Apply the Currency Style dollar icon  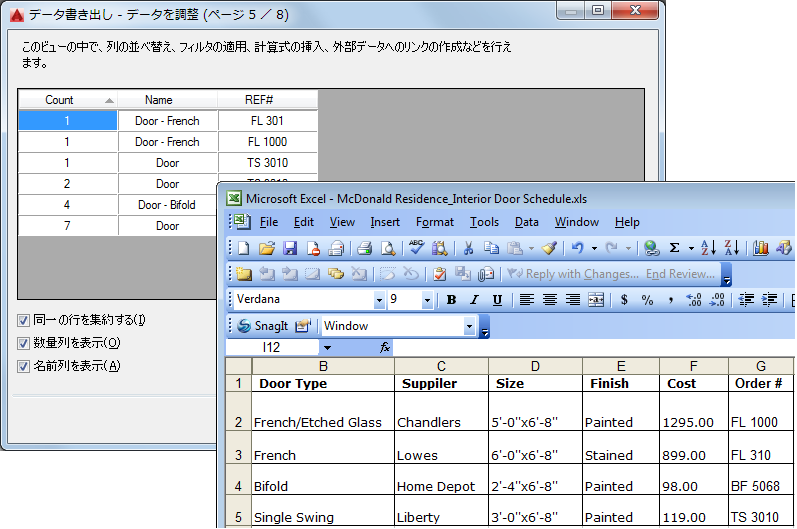point(624,300)
